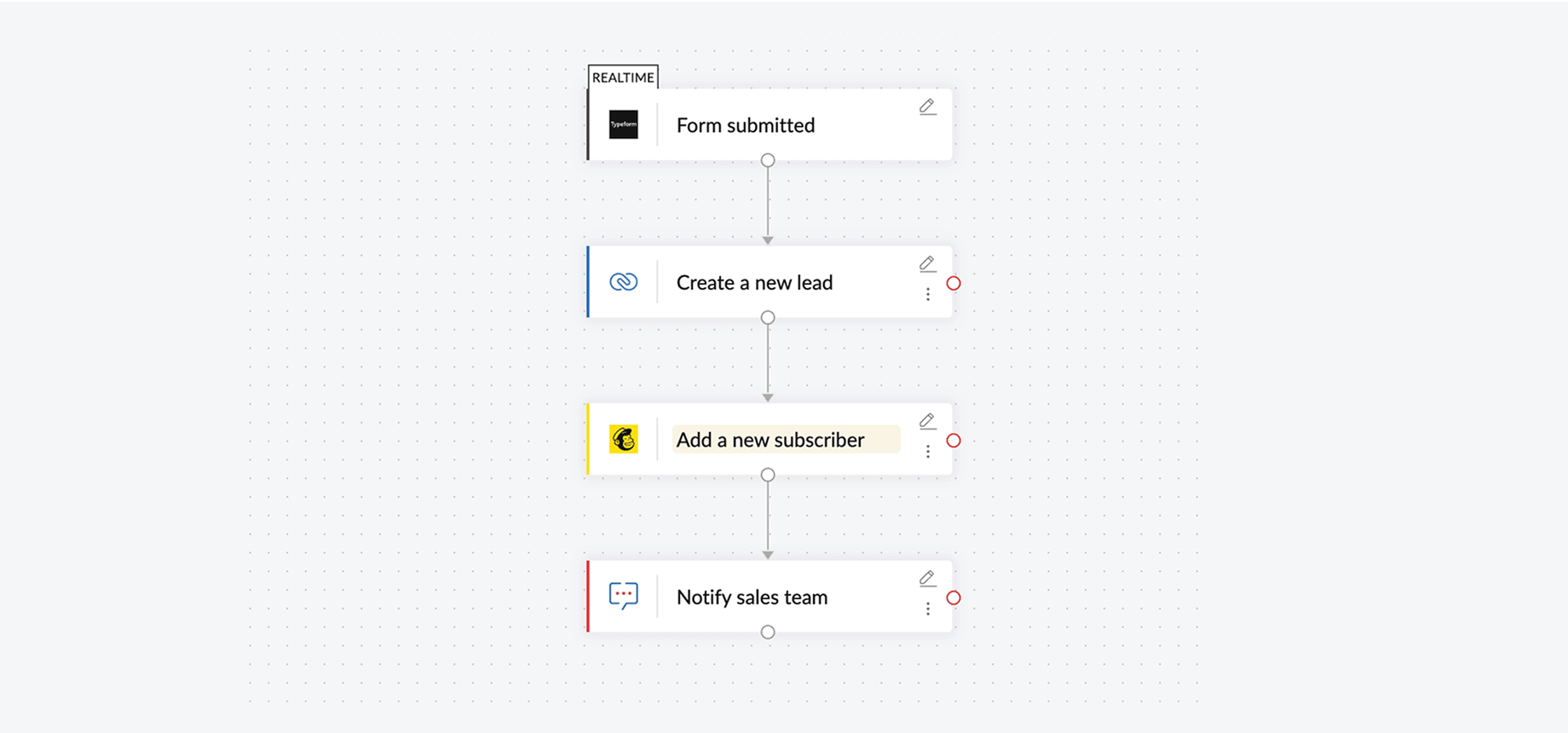Click output connector below Notify sales team
The height and width of the screenshot is (733, 1568).
768,632
